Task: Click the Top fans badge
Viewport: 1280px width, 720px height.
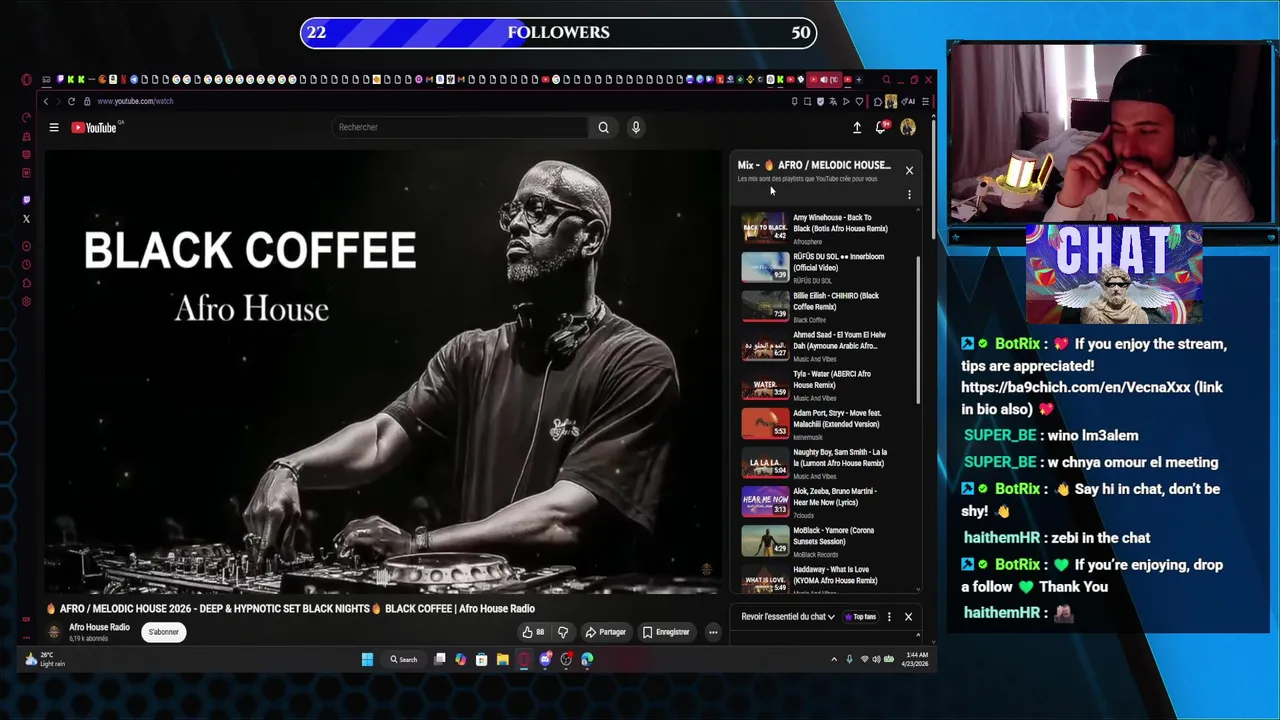Action: (x=861, y=617)
